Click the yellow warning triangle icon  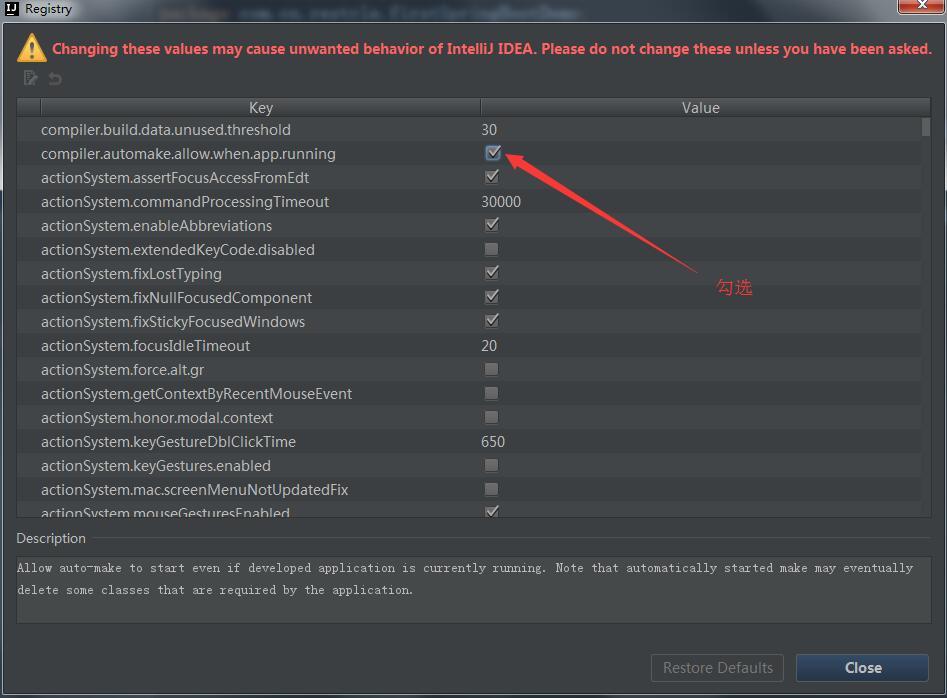[31, 48]
